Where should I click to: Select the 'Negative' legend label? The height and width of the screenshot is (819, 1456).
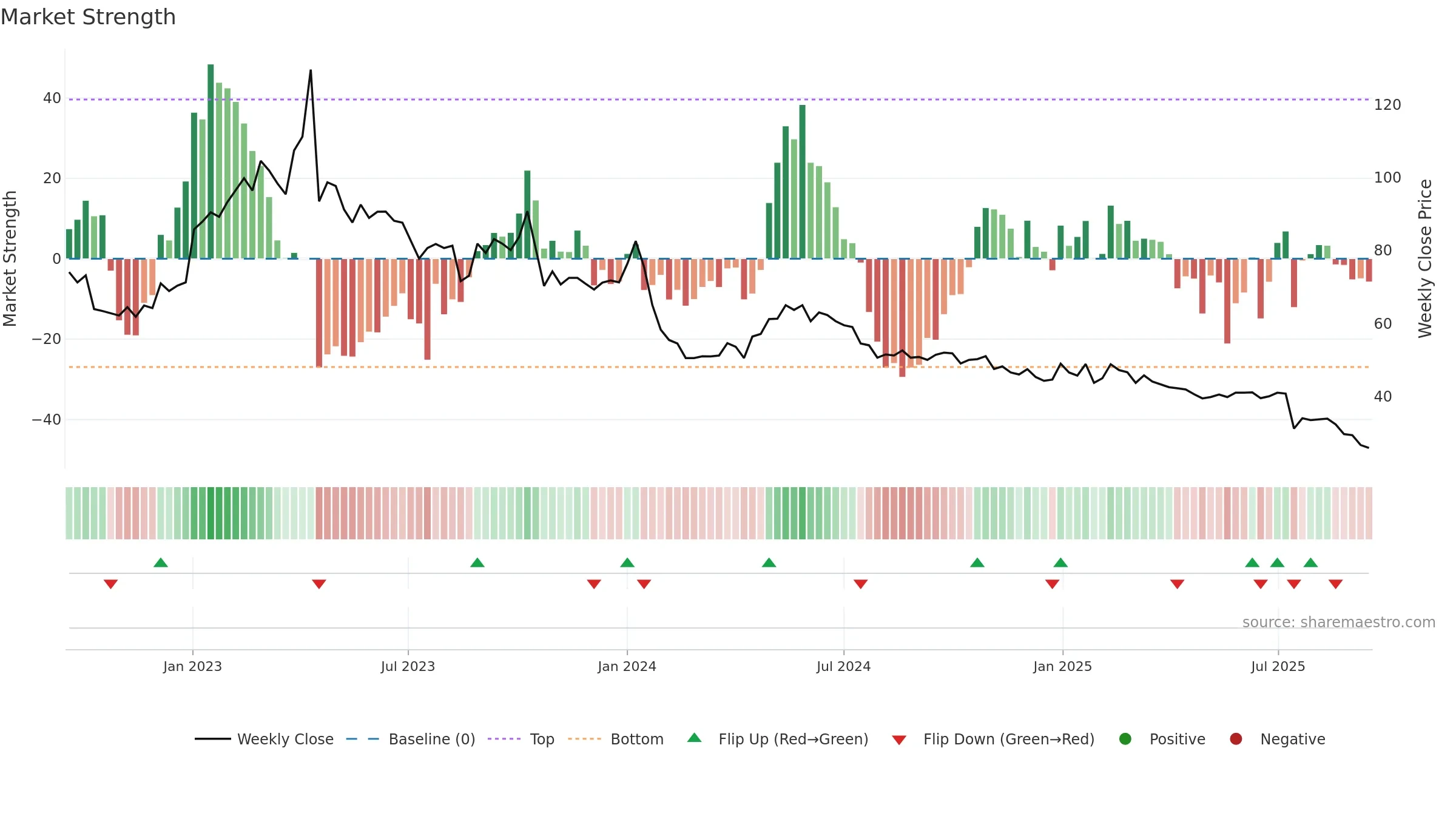click(1293, 740)
